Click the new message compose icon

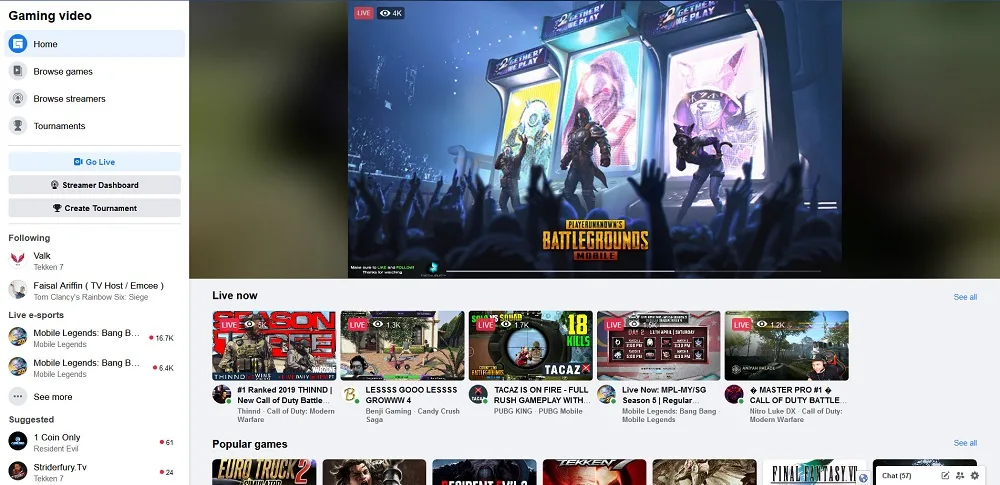pos(945,475)
